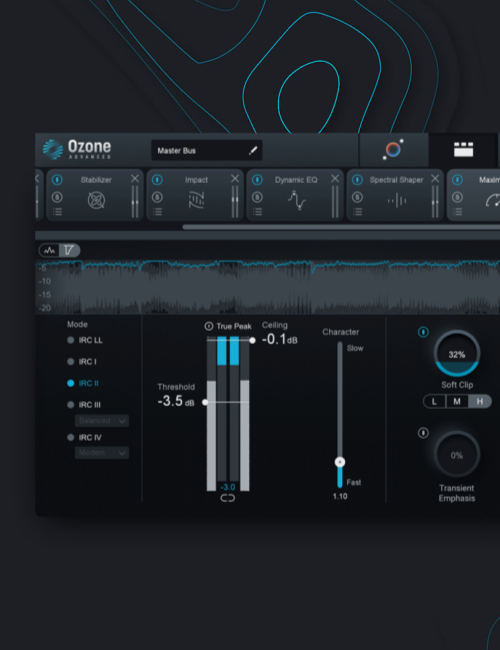
Task: Click the Soft Clip 32% knob
Action: pos(457,353)
